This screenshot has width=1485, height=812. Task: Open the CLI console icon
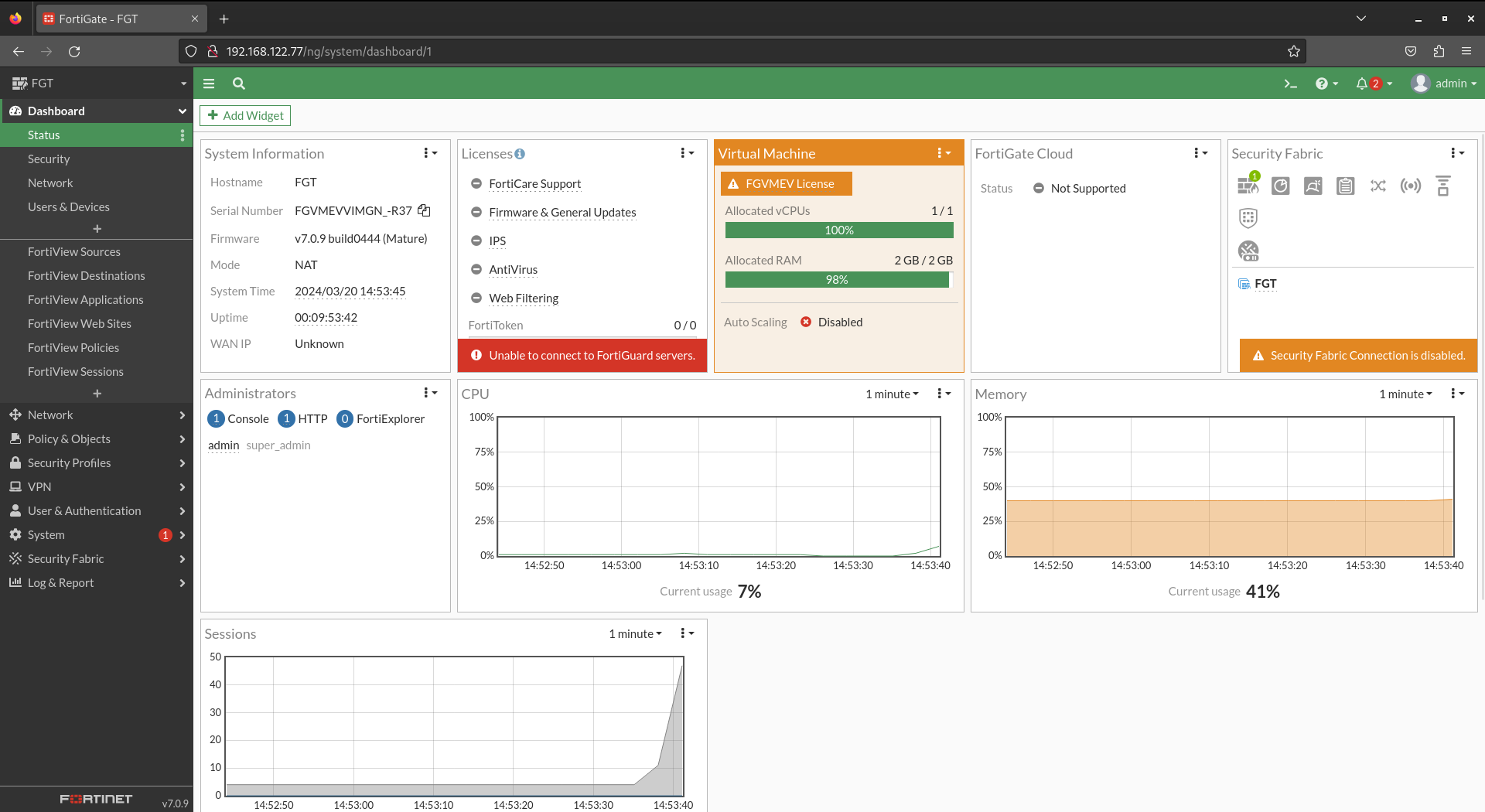pos(1290,84)
